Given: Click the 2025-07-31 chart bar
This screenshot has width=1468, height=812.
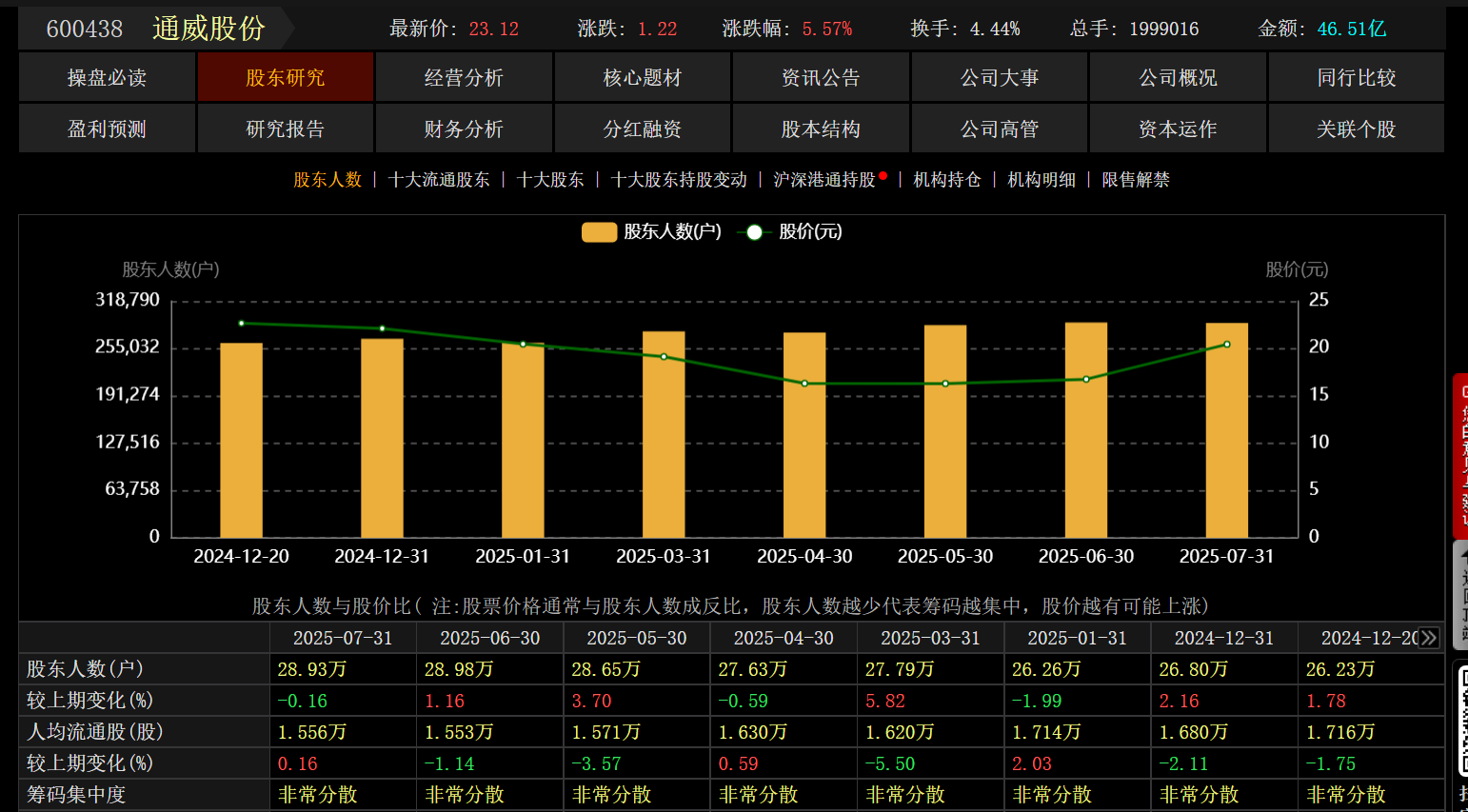Looking at the screenshot, I should click(x=1226, y=430).
